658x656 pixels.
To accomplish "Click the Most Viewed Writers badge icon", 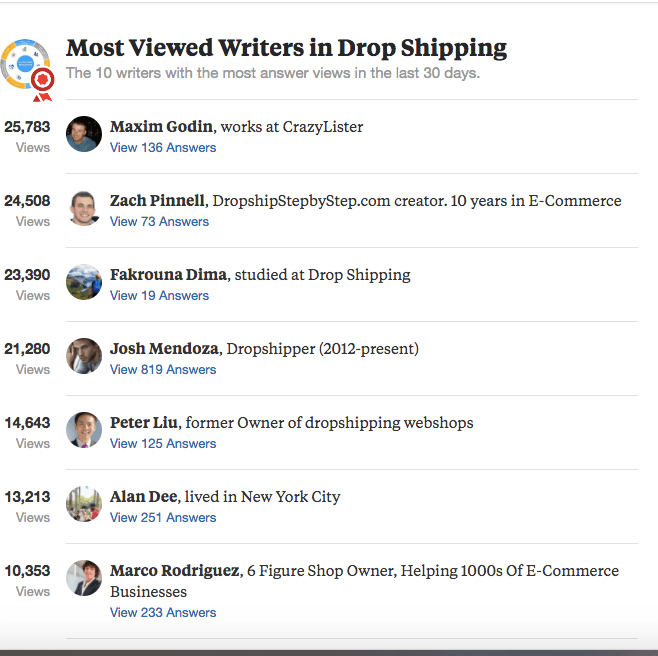I will pyautogui.click(x=28, y=67).
